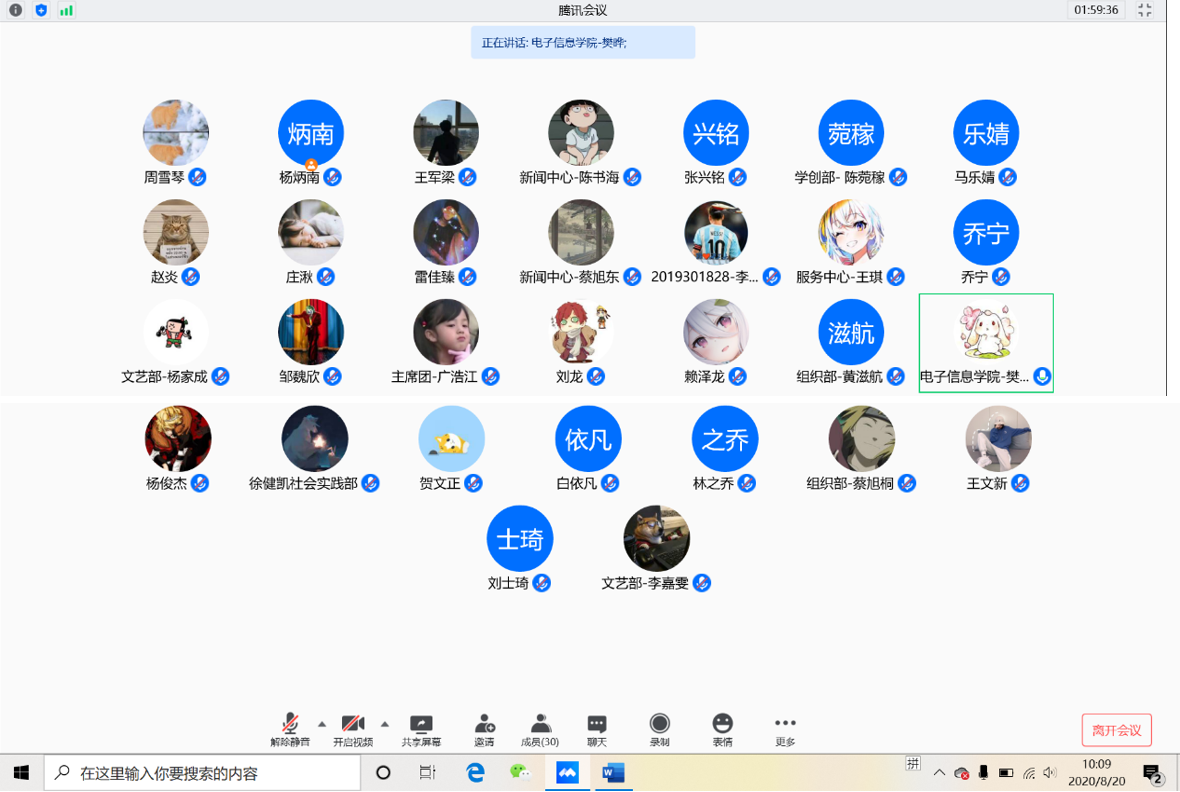Open the 表情 emoji reactions icon
The height and width of the screenshot is (792, 1180).
point(722,729)
